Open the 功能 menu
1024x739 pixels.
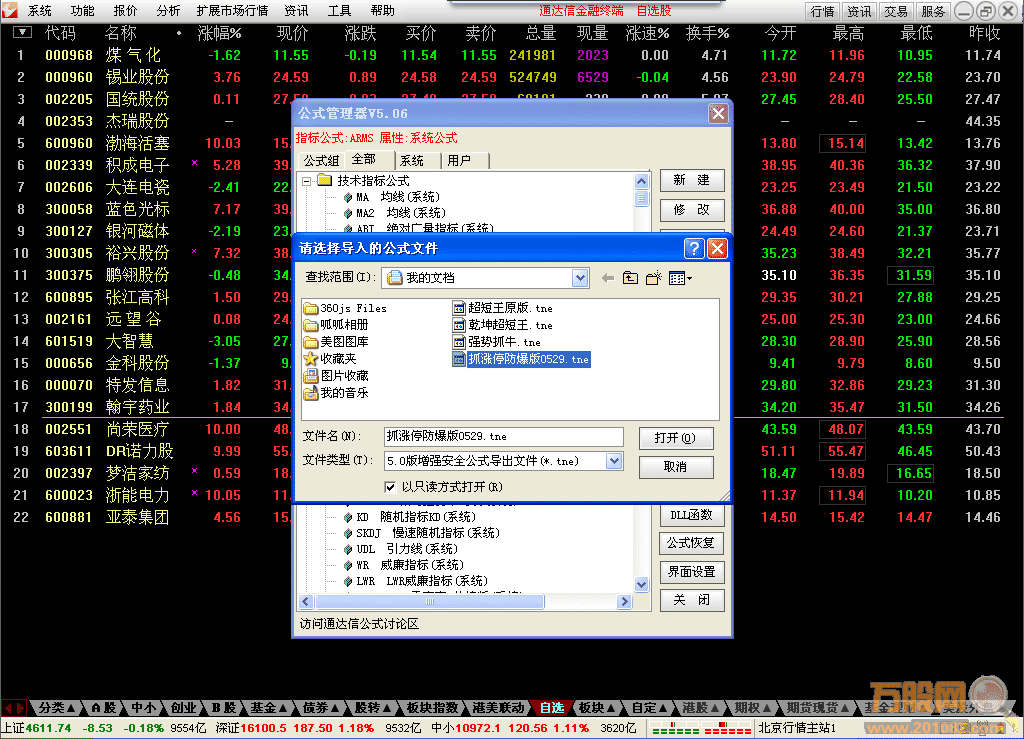82,10
